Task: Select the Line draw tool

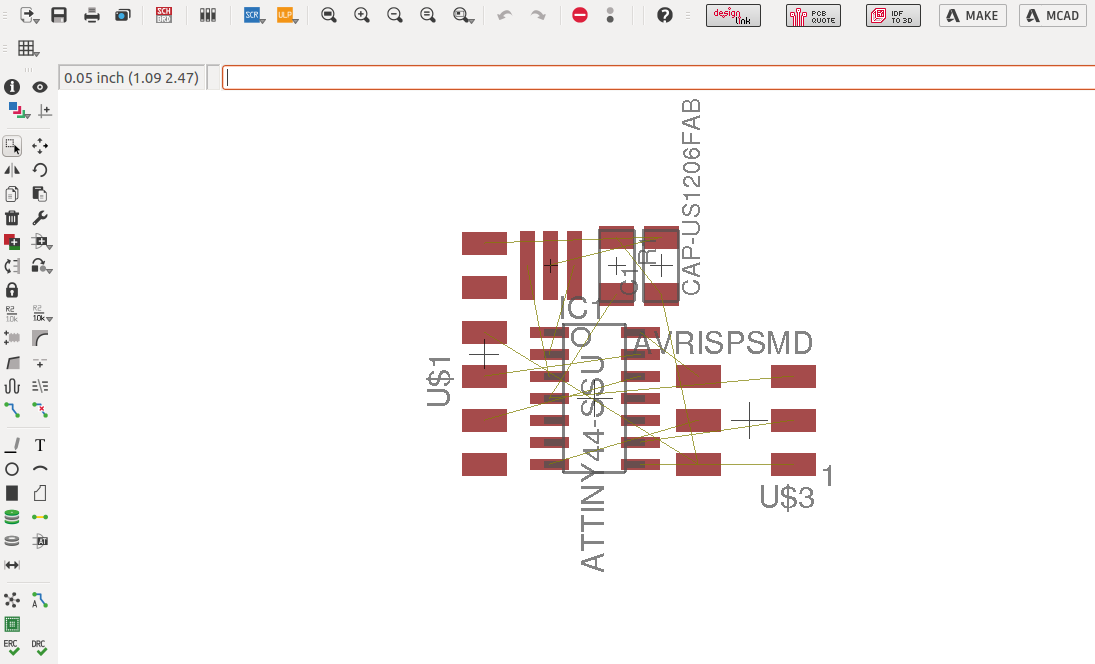Action: point(12,445)
